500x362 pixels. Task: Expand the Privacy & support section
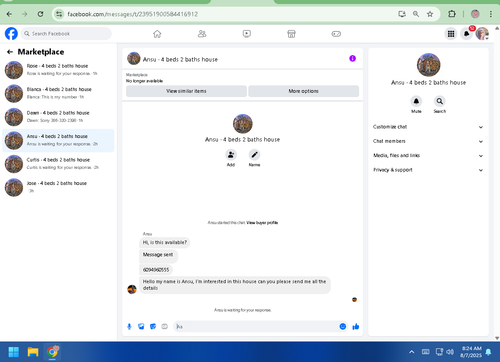[x=428, y=170]
